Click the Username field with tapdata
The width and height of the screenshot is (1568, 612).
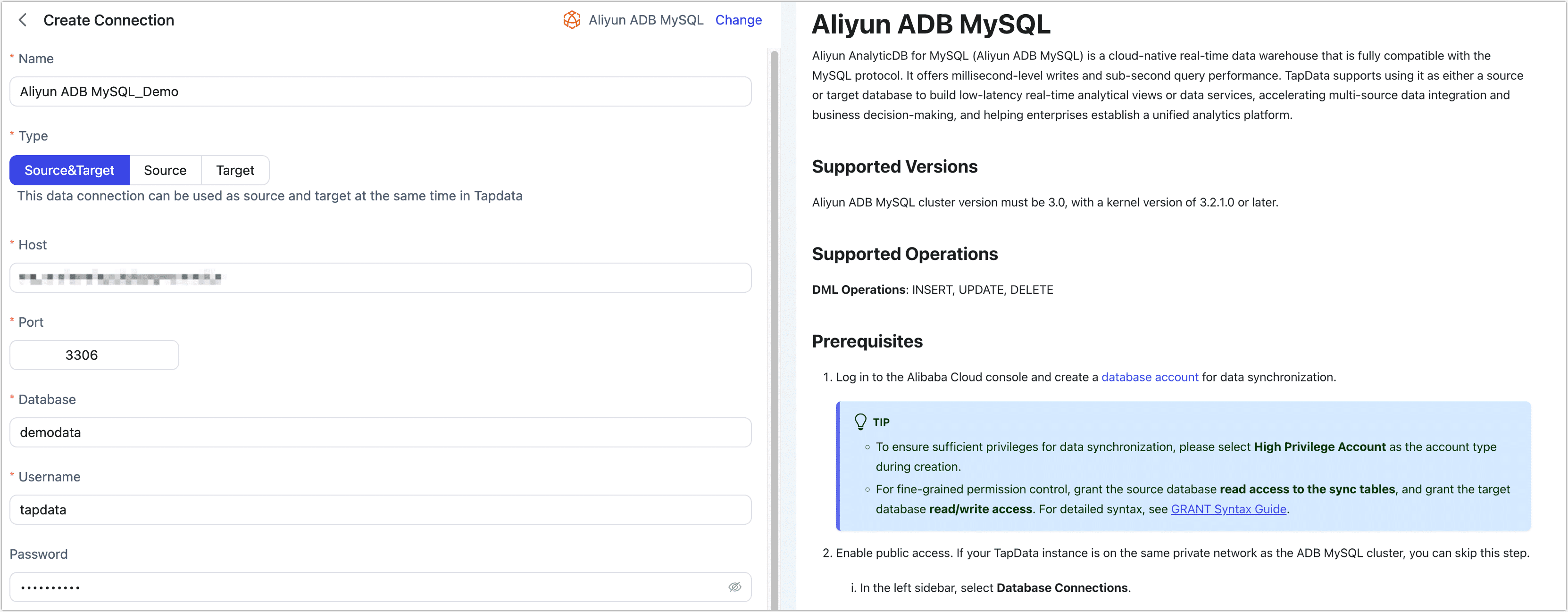tap(380, 510)
